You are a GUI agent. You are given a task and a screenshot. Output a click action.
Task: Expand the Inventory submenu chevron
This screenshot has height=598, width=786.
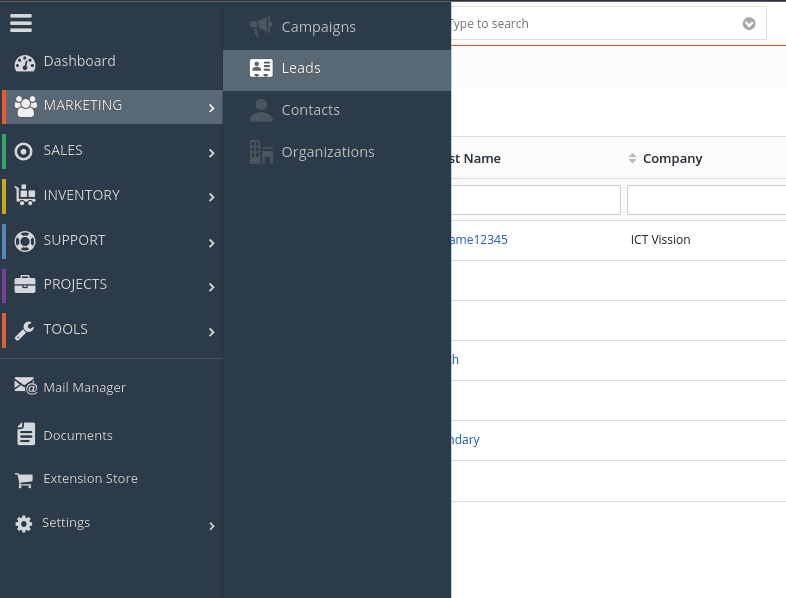[x=211, y=197]
